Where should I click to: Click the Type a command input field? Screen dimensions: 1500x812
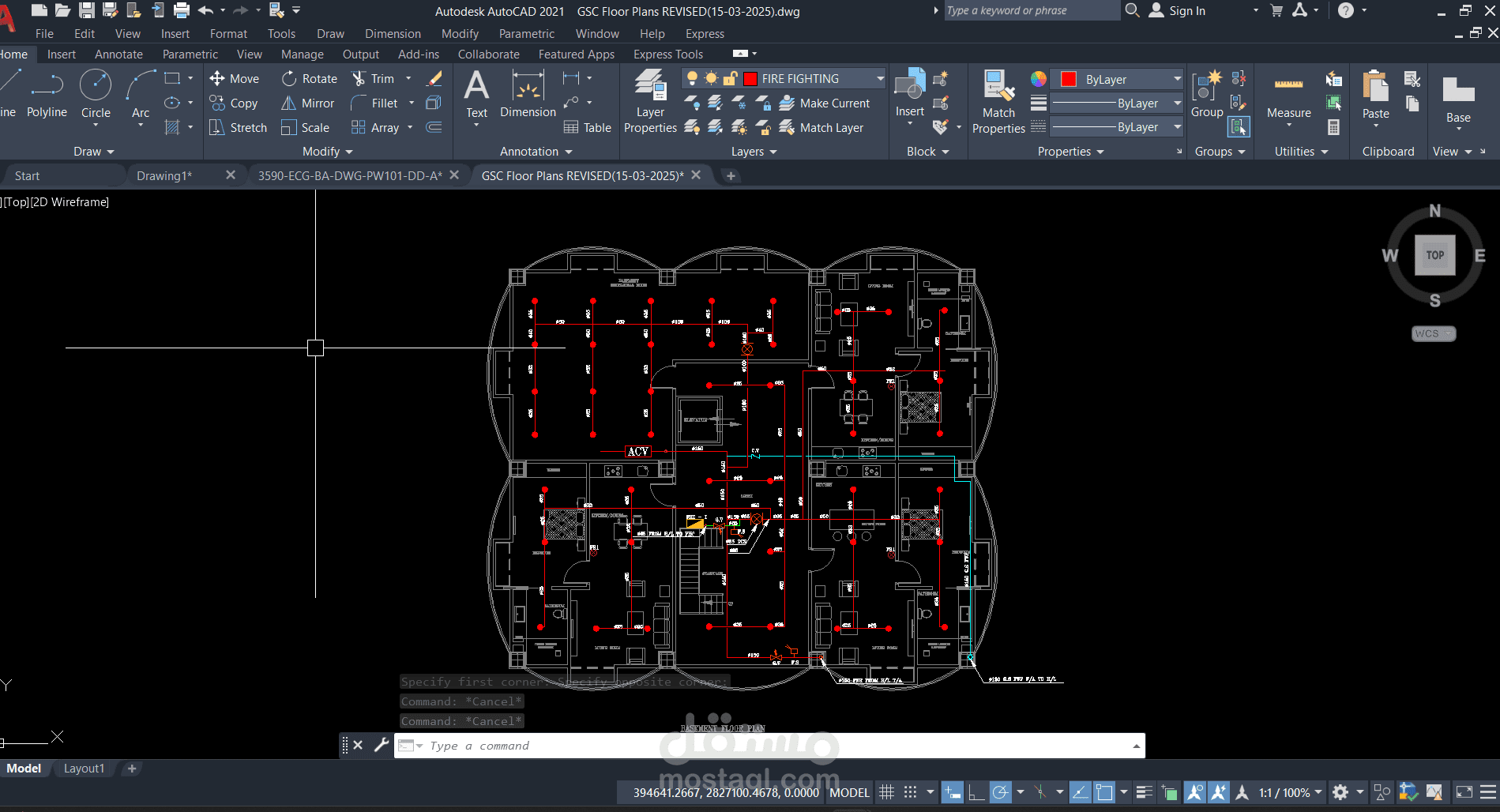coord(778,746)
